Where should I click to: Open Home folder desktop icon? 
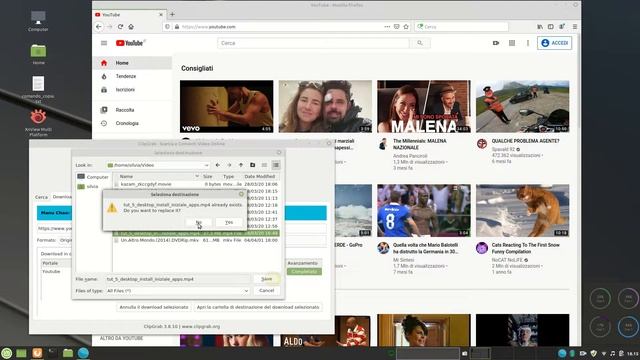pyautogui.click(x=38, y=54)
